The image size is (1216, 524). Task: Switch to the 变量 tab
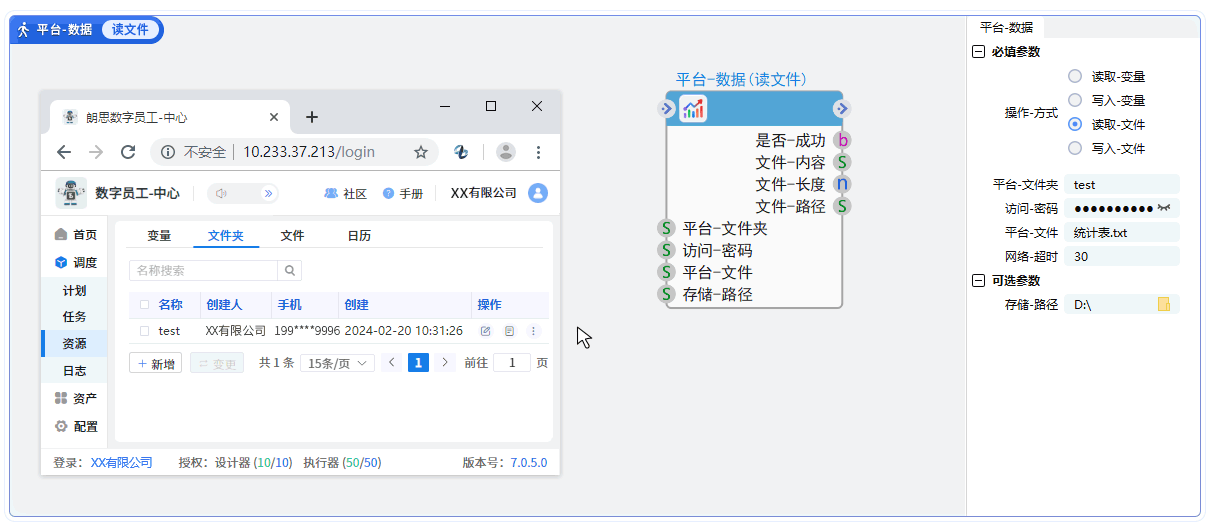159,236
